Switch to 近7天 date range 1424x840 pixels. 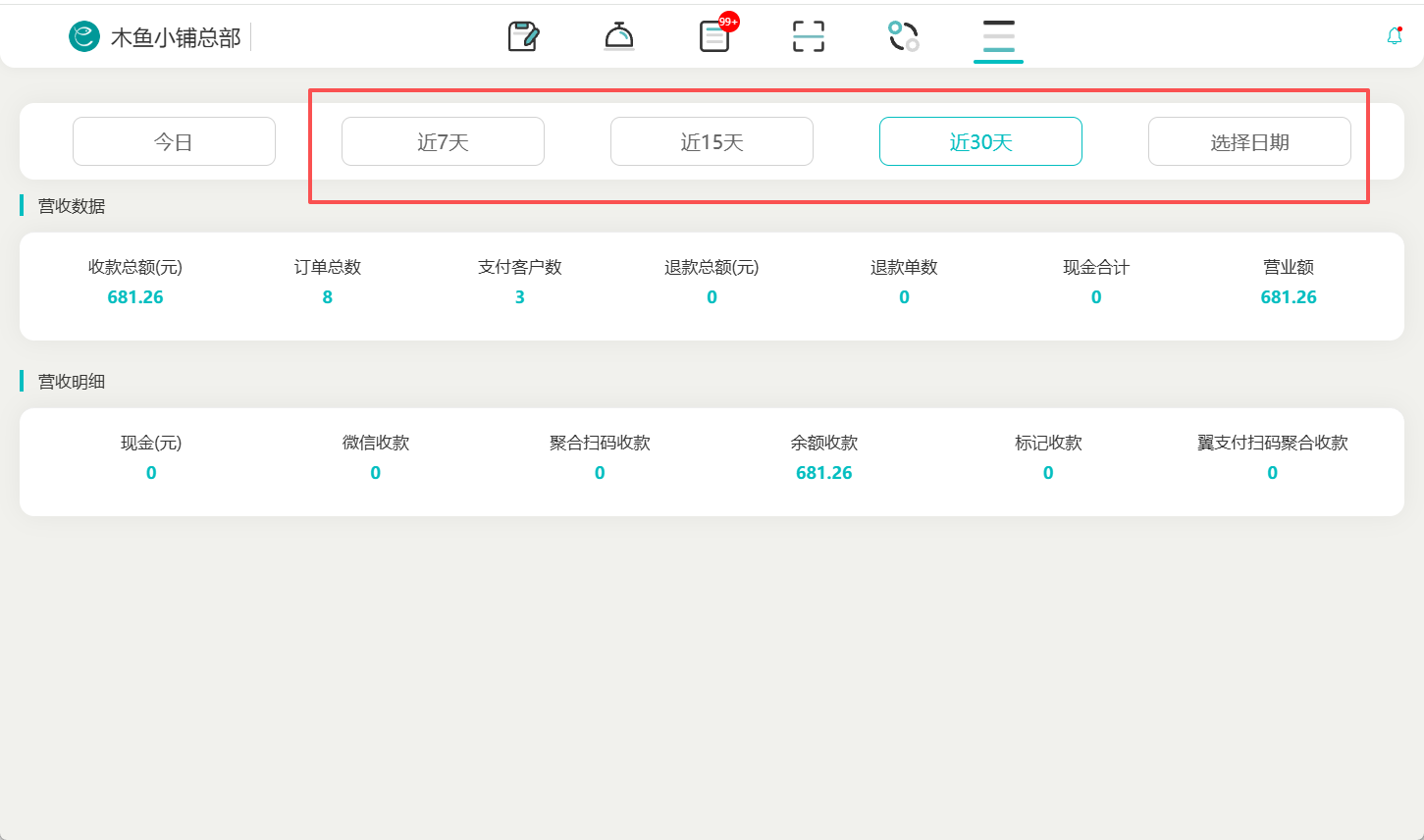click(x=443, y=142)
